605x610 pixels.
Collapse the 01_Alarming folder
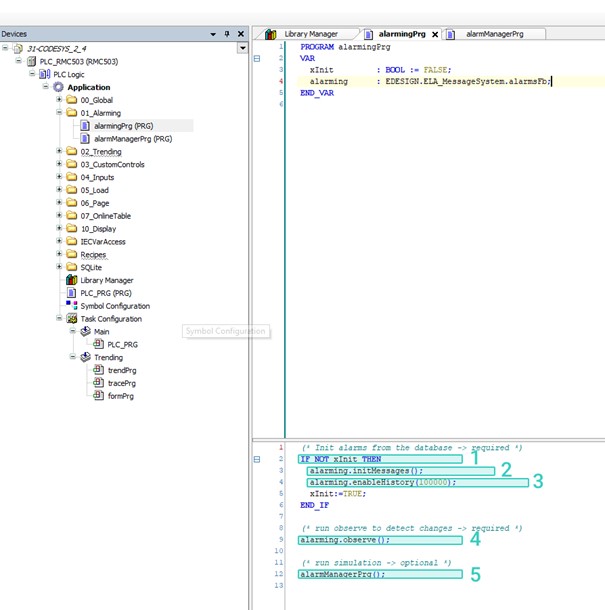59,113
